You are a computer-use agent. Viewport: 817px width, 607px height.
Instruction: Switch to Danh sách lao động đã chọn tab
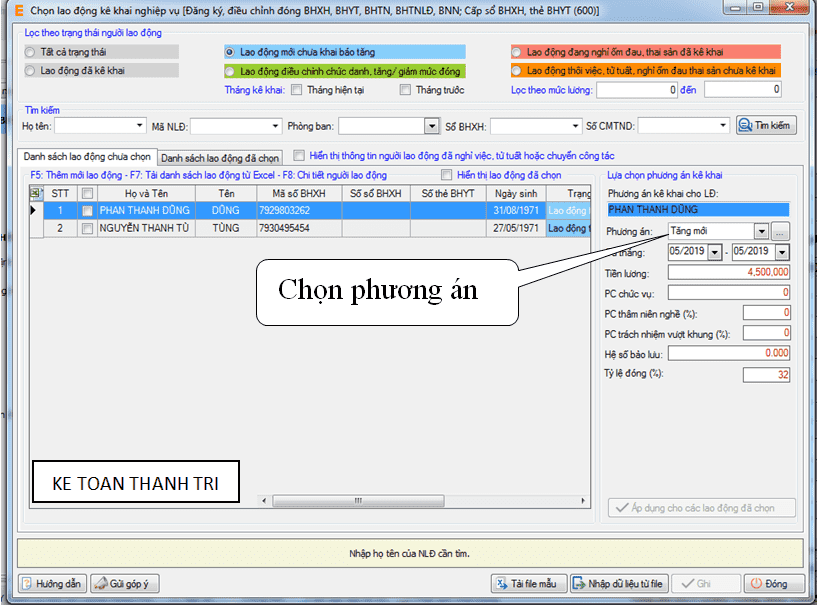pyautogui.click(x=220, y=158)
